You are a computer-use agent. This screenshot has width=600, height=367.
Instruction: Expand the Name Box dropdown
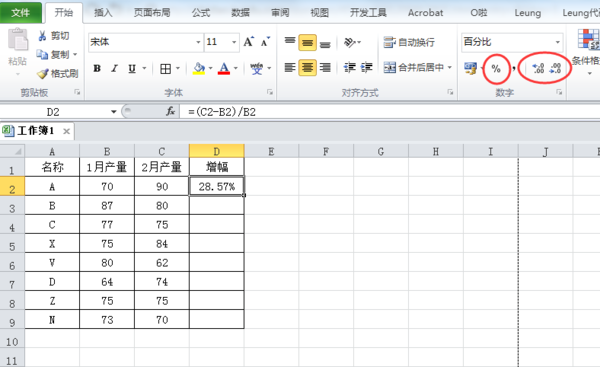(x=114, y=112)
